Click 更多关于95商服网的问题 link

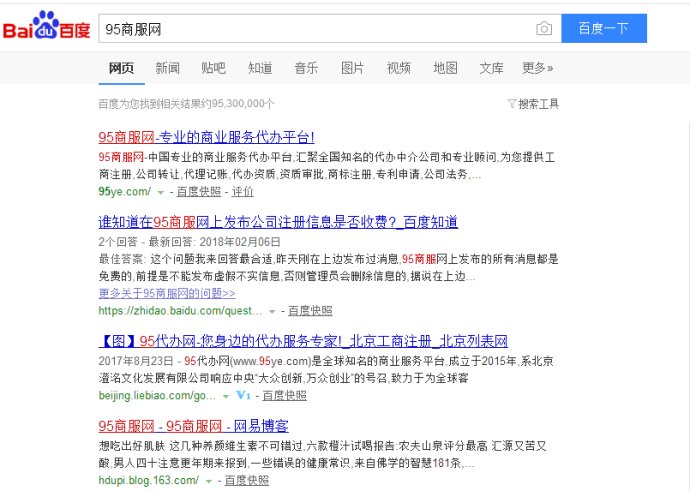tap(167, 293)
